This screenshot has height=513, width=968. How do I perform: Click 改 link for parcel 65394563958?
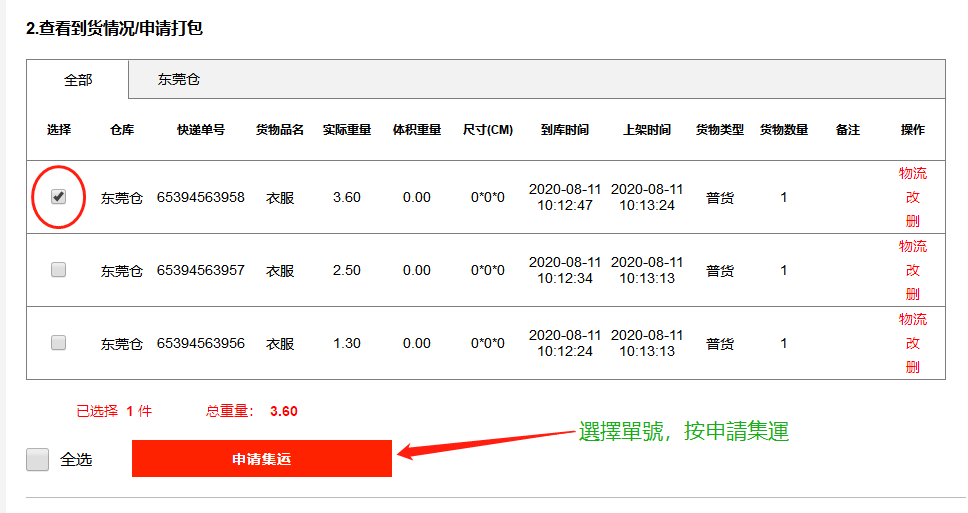912,197
